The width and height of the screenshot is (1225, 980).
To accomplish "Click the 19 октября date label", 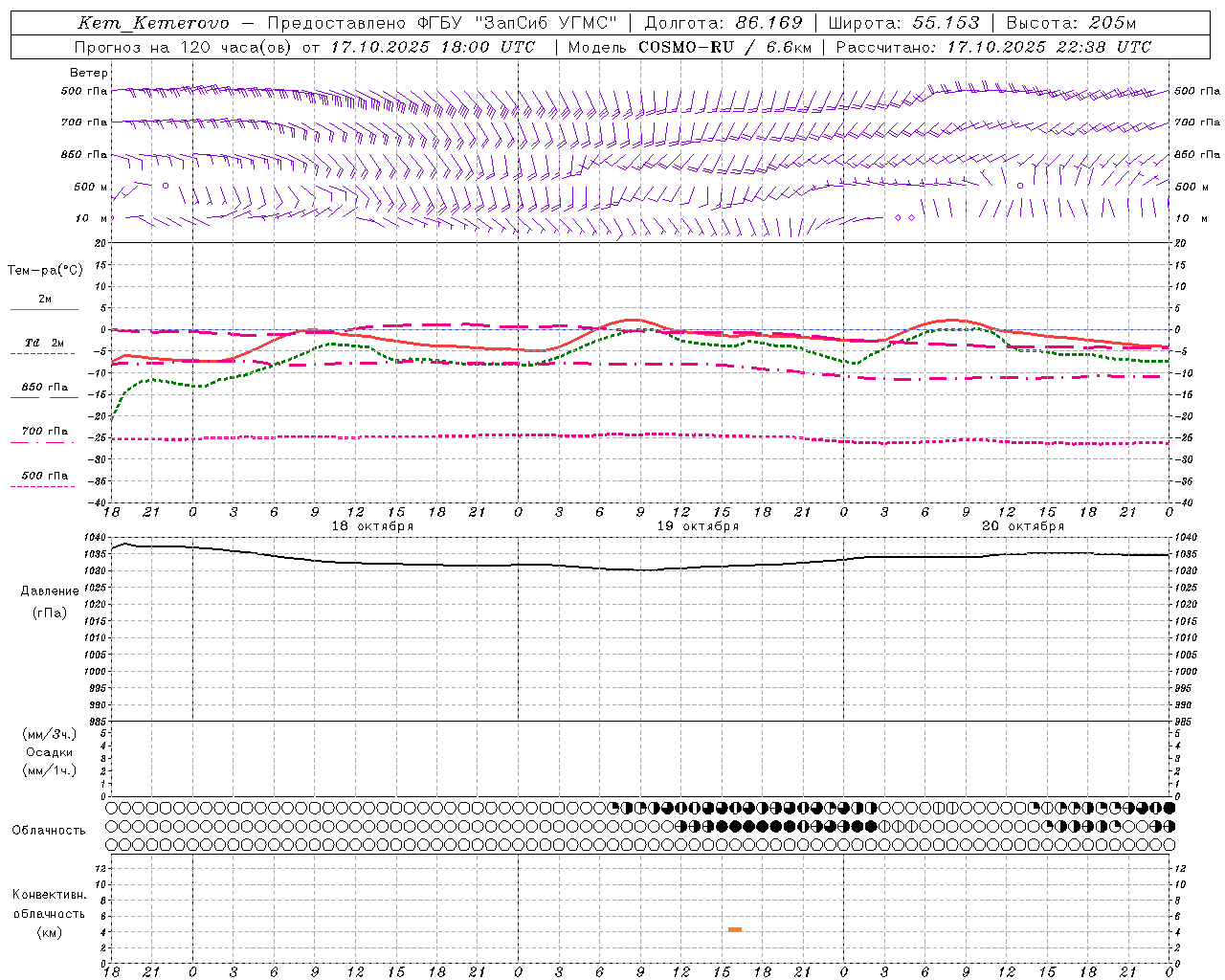I will click(x=698, y=526).
